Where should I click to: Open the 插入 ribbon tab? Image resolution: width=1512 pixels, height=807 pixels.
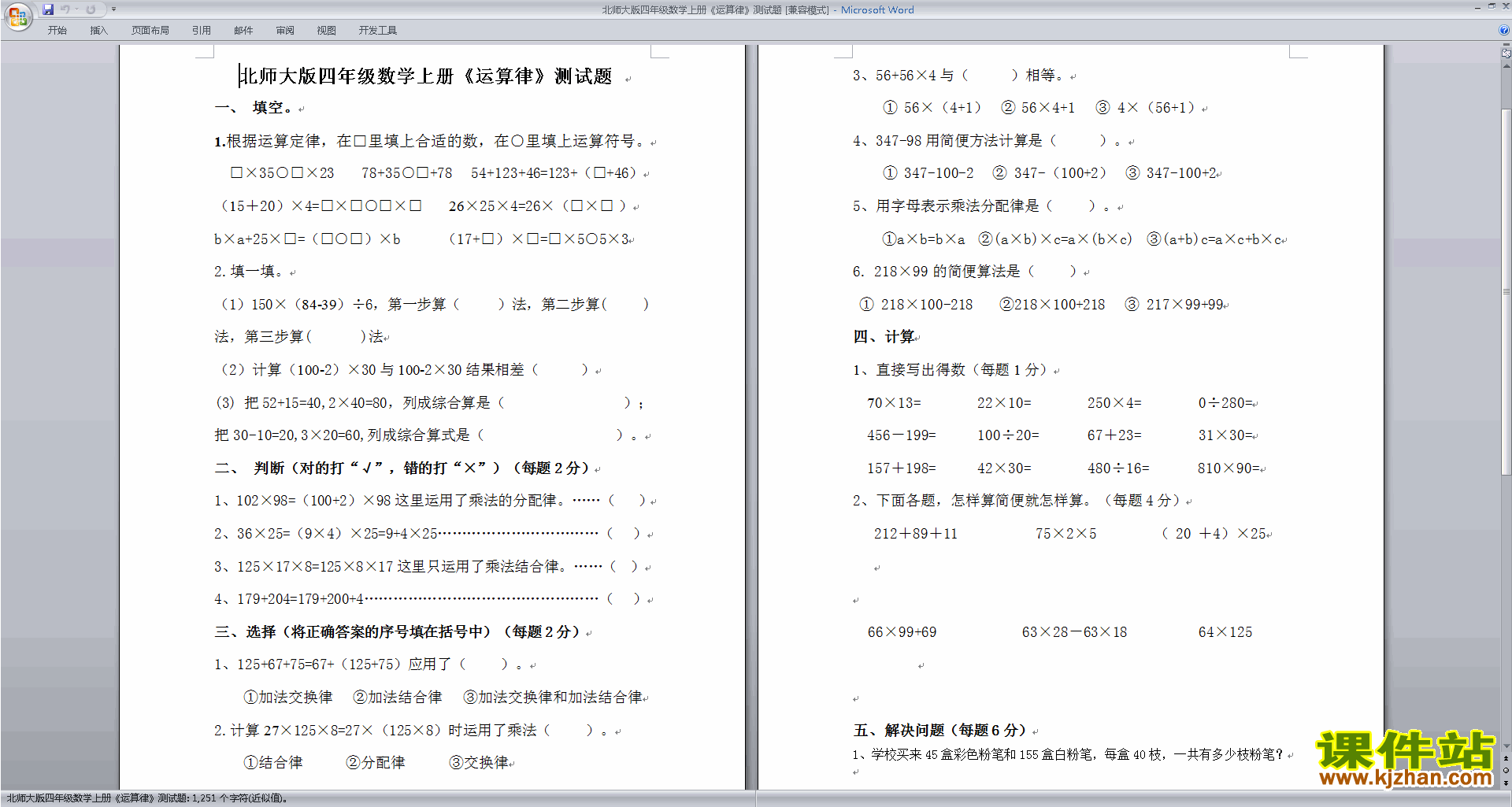point(98,31)
